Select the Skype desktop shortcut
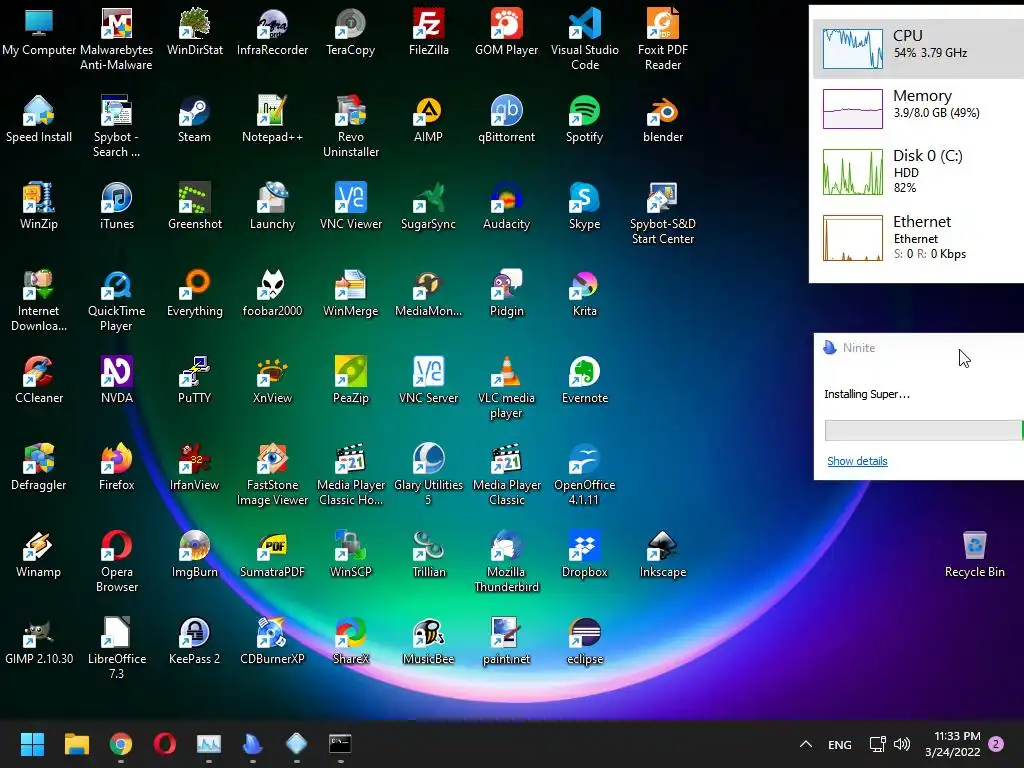1024x768 pixels. pyautogui.click(x=584, y=206)
